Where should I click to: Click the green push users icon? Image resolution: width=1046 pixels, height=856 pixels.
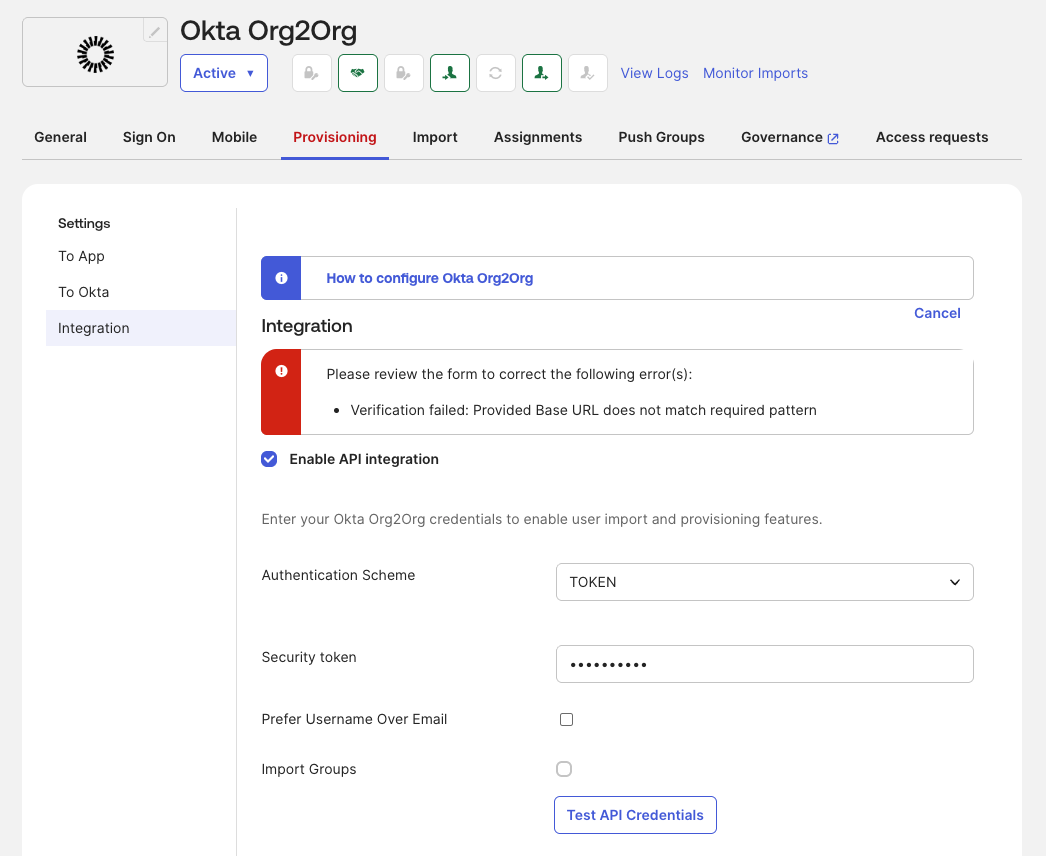pyautogui.click(x=542, y=73)
